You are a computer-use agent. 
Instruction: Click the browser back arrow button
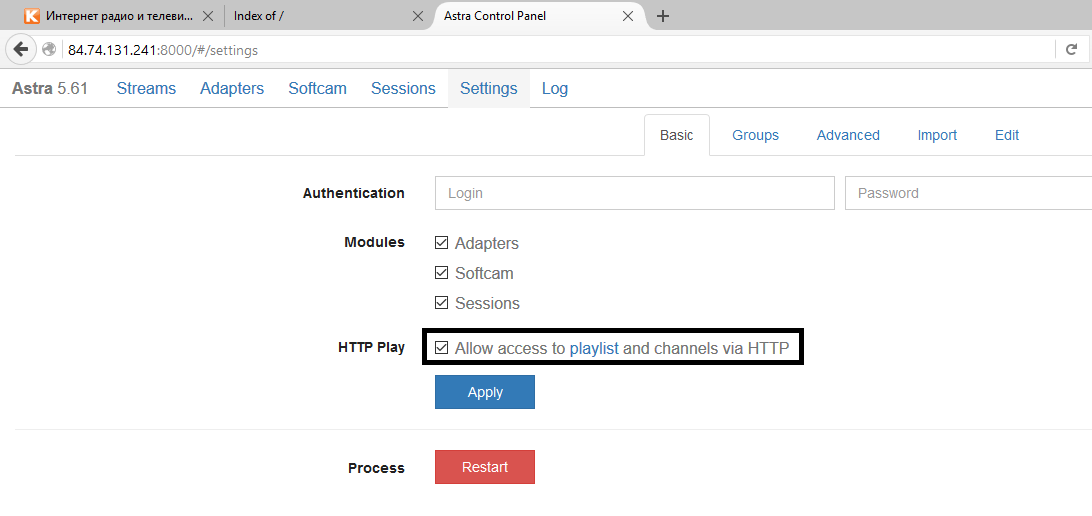pos(21,49)
